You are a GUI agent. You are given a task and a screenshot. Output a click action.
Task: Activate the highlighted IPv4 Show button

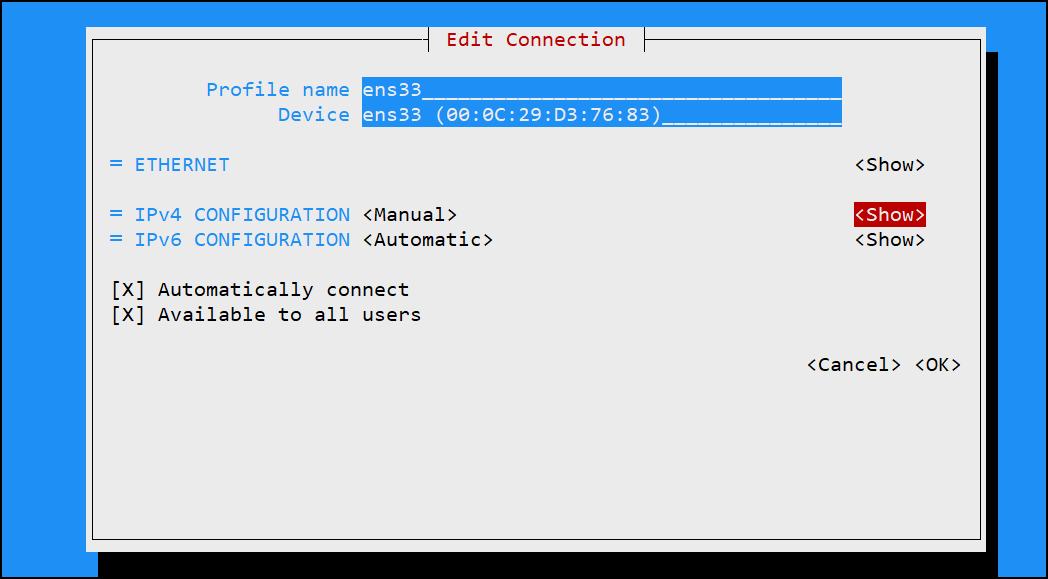890,215
